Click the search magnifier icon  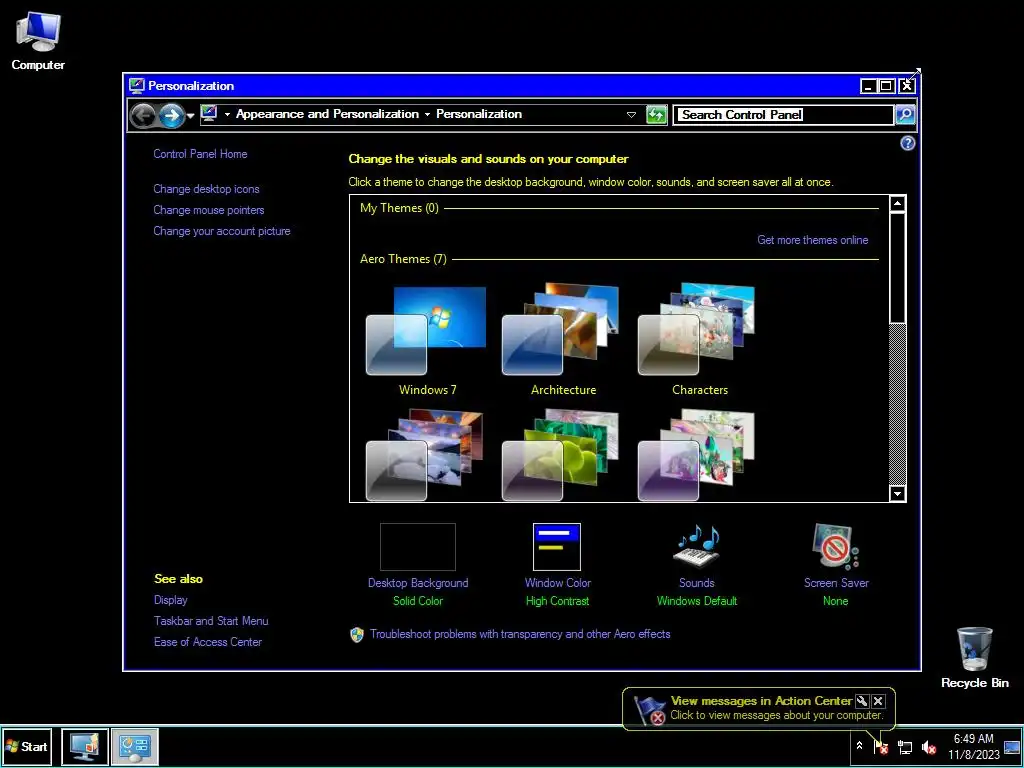904,114
